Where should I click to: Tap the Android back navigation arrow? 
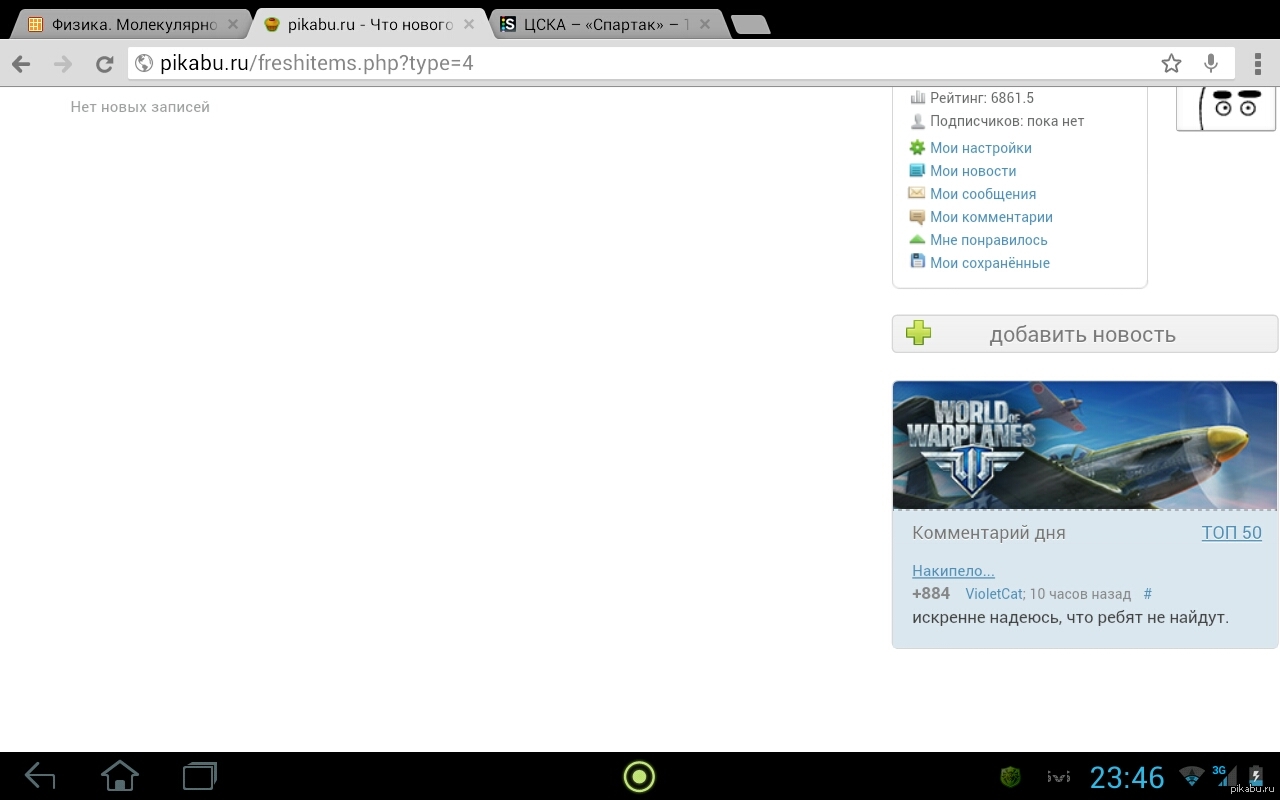40,776
